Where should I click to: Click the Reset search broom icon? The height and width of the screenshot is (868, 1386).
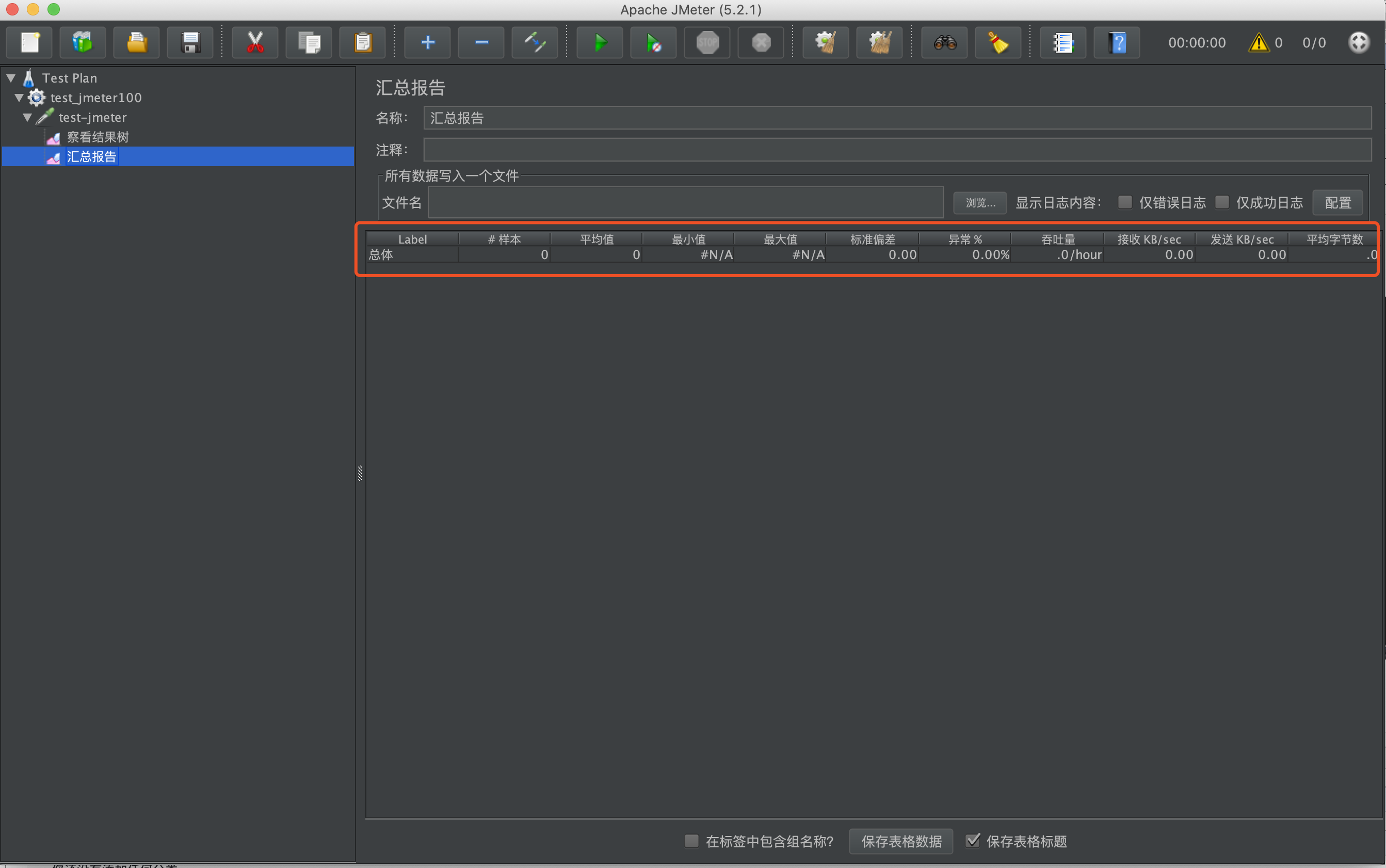point(998,42)
